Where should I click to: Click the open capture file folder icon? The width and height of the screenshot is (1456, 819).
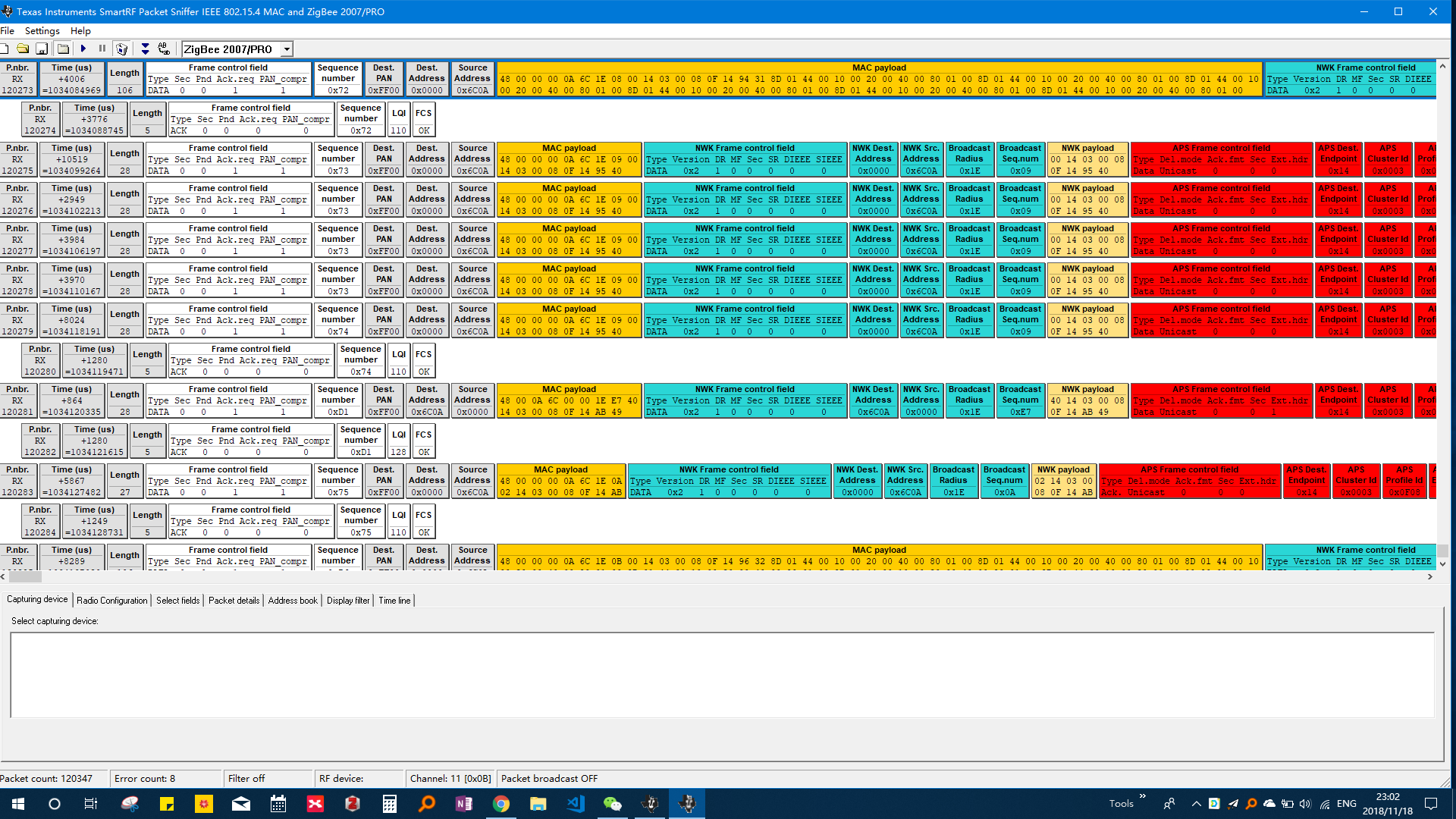pyautogui.click(x=23, y=49)
